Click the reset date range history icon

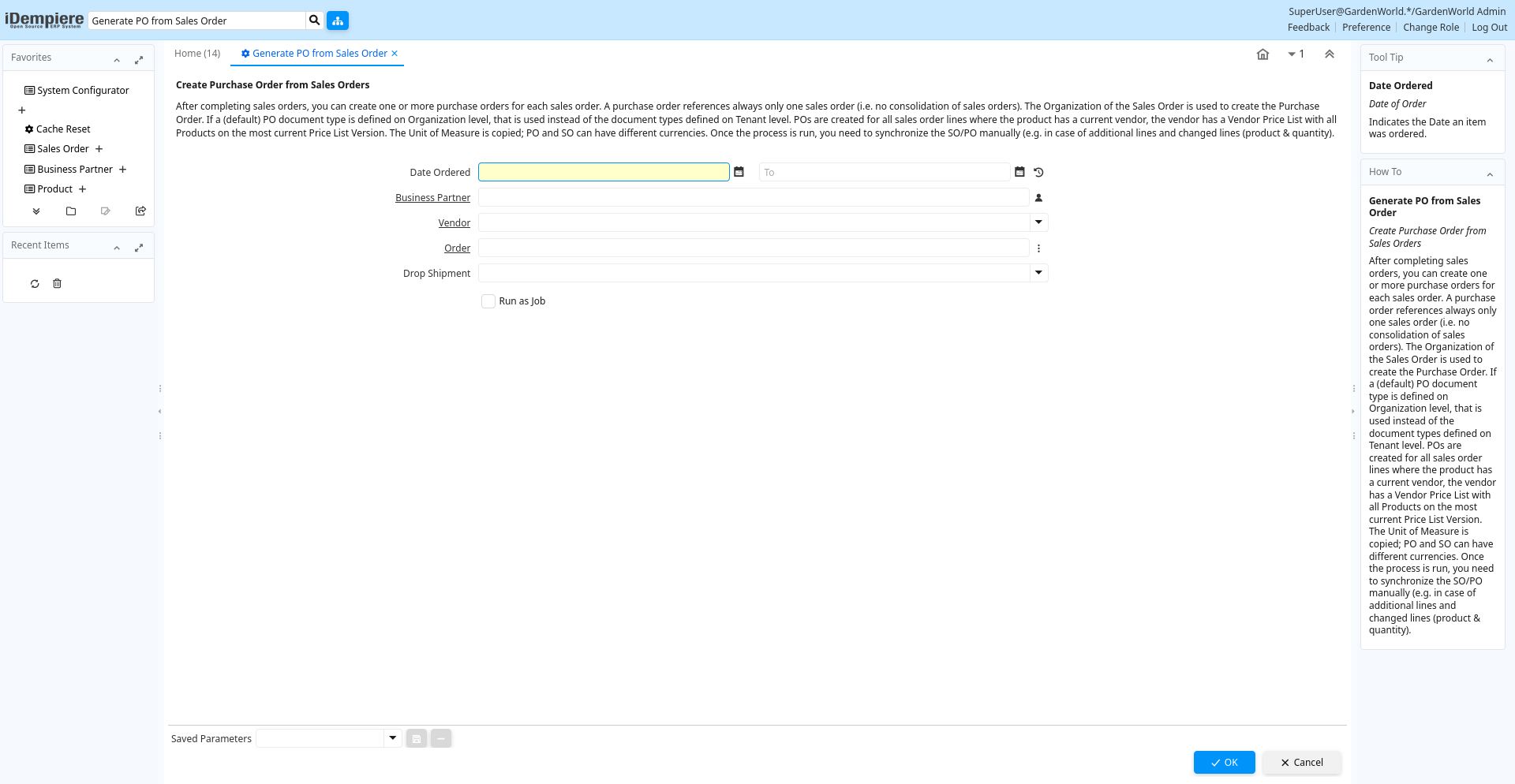[1038, 172]
